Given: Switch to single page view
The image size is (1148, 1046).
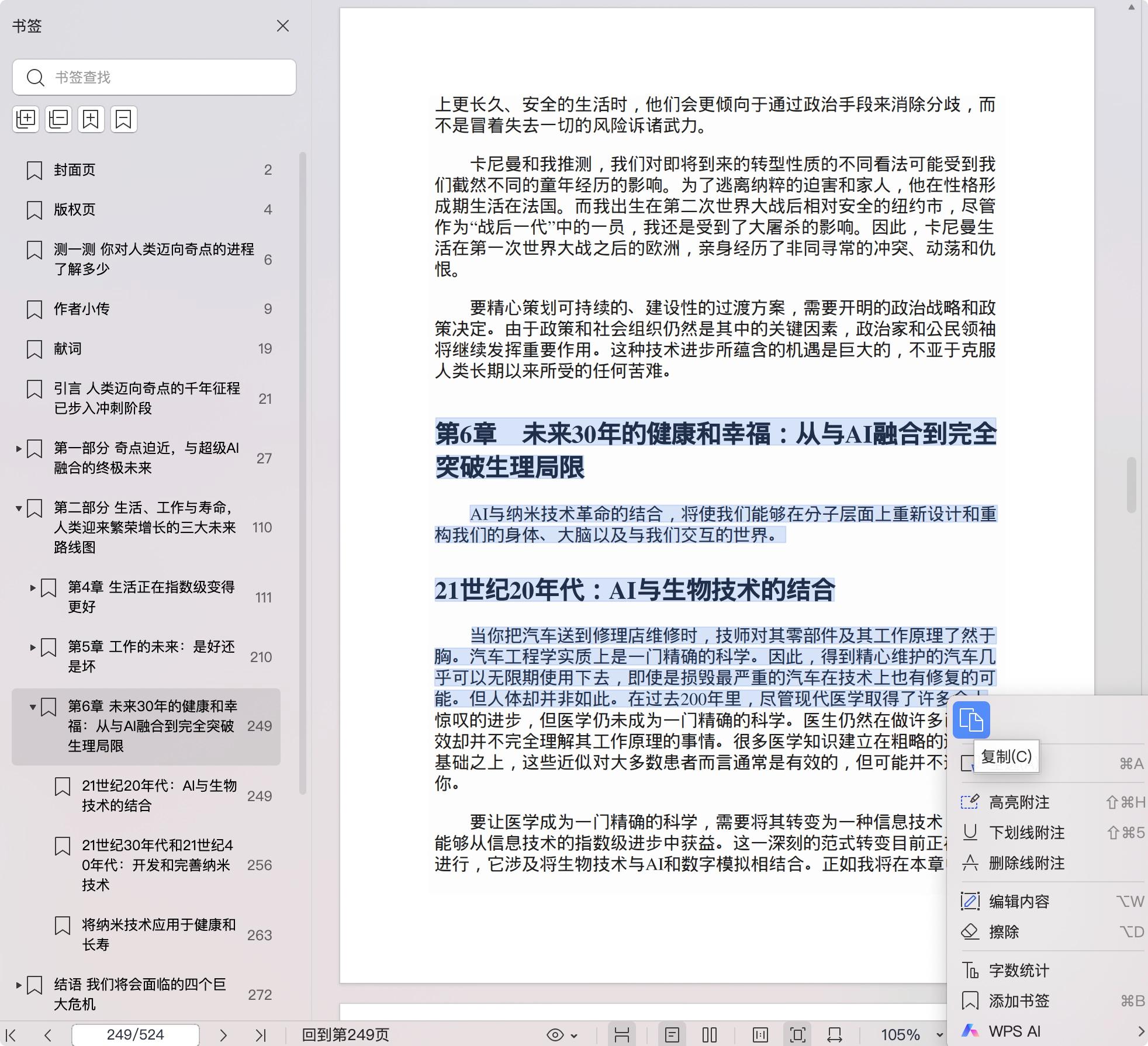Looking at the screenshot, I should pos(672,1035).
